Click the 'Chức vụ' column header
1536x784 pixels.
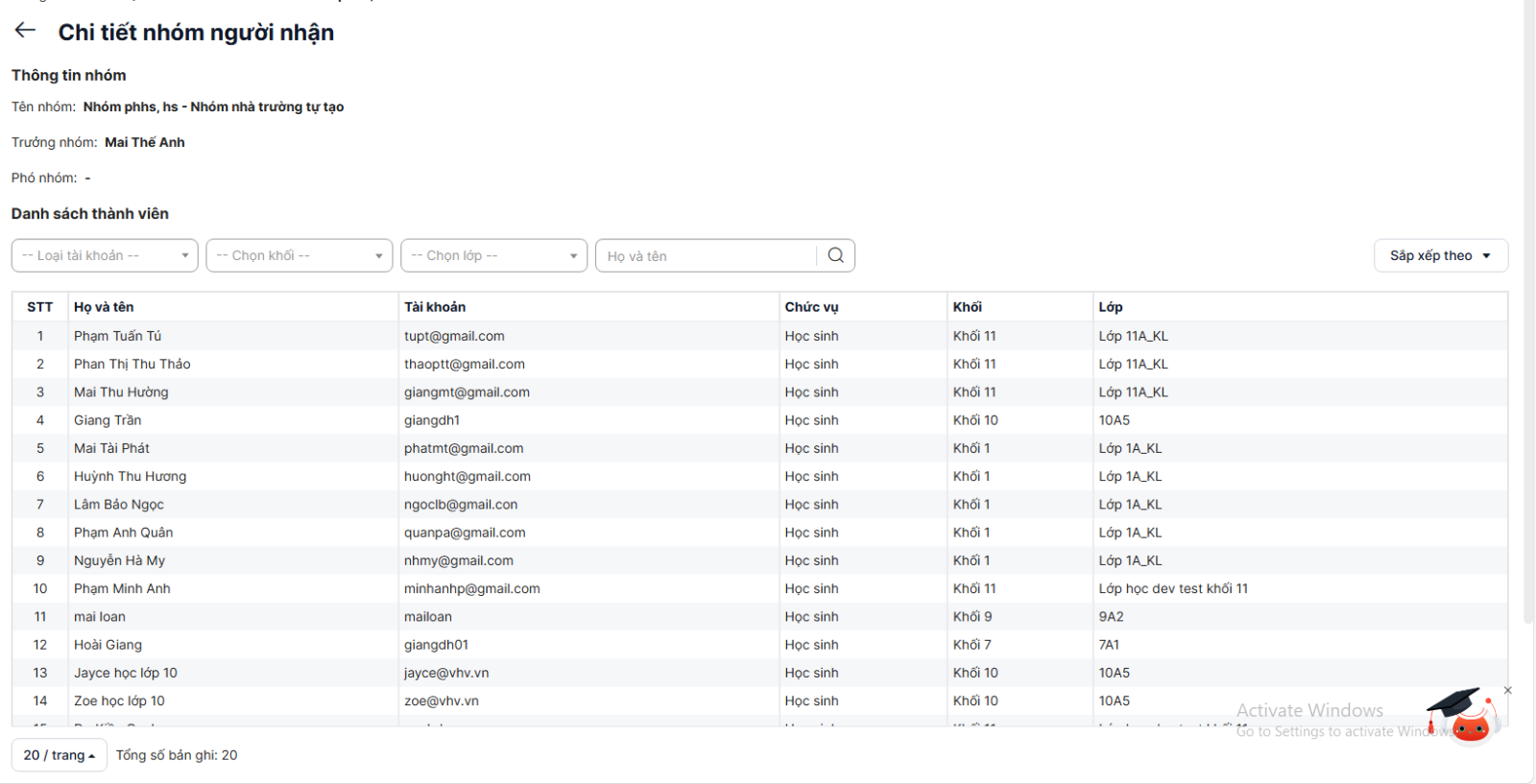pos(811,307)
